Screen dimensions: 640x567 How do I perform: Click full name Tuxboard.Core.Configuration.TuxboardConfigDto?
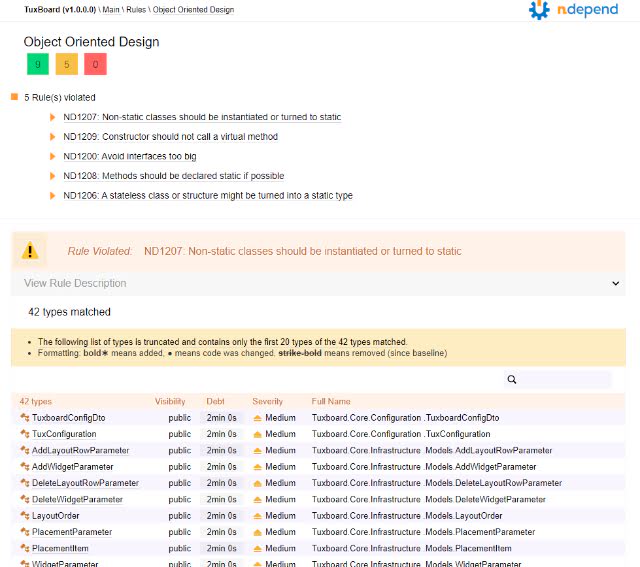coord(405,418)
